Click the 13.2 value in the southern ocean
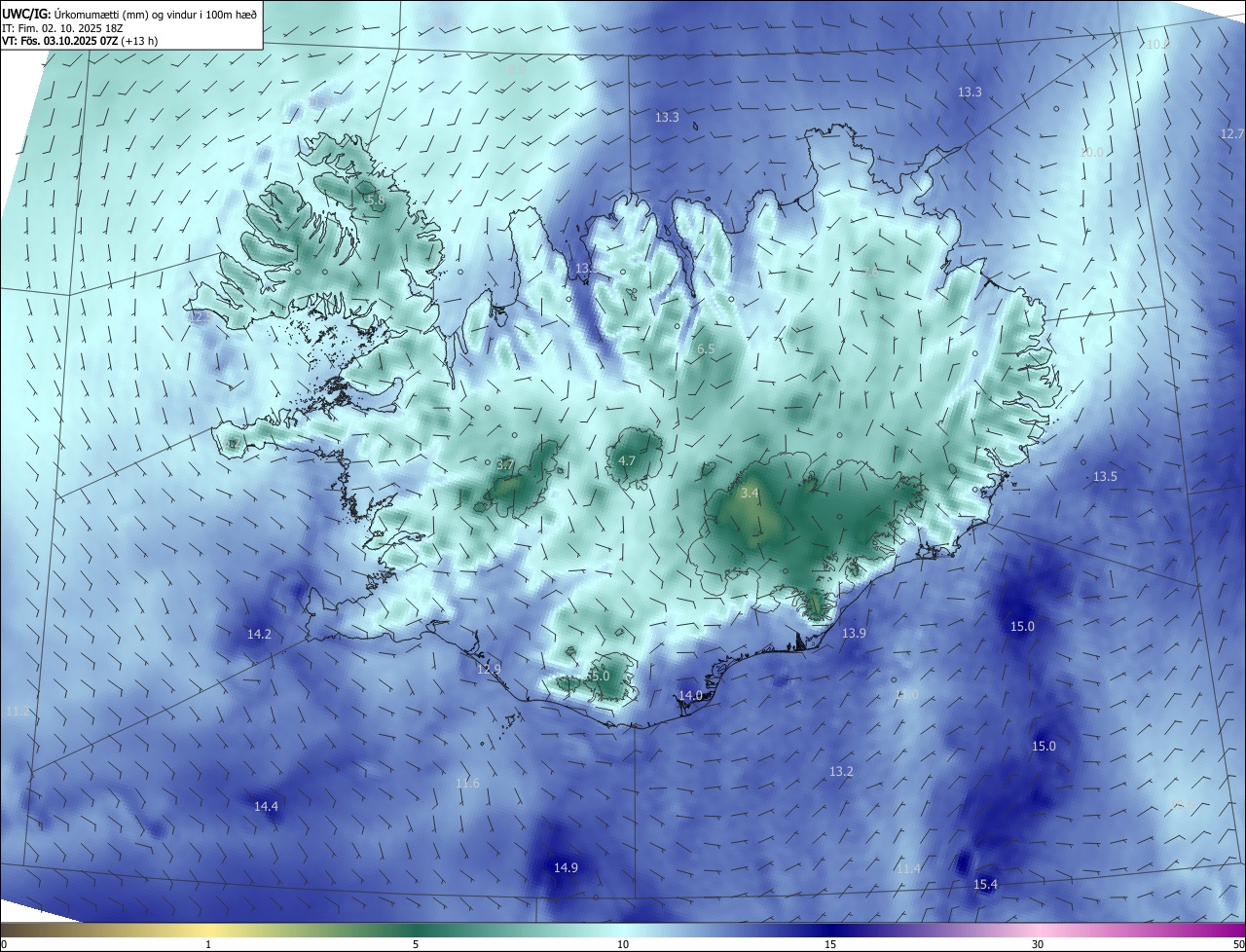 click(841, 771)
